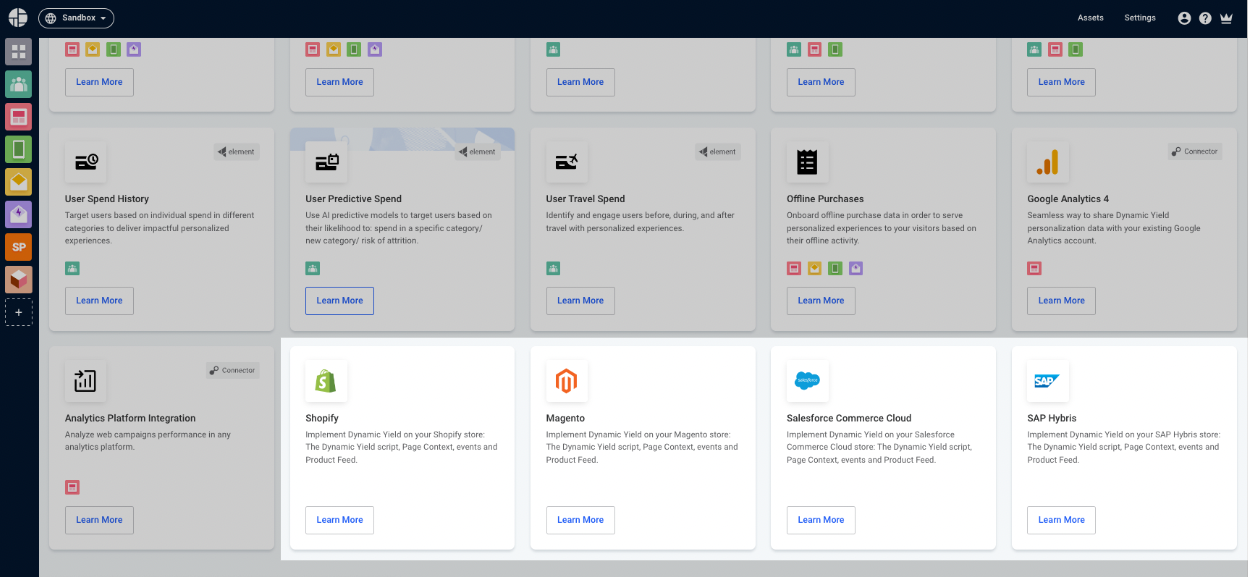The width and height of the screenshot is (1248, 577).
Task: Click the crown icon in top bar
Action: [1226, 18]
